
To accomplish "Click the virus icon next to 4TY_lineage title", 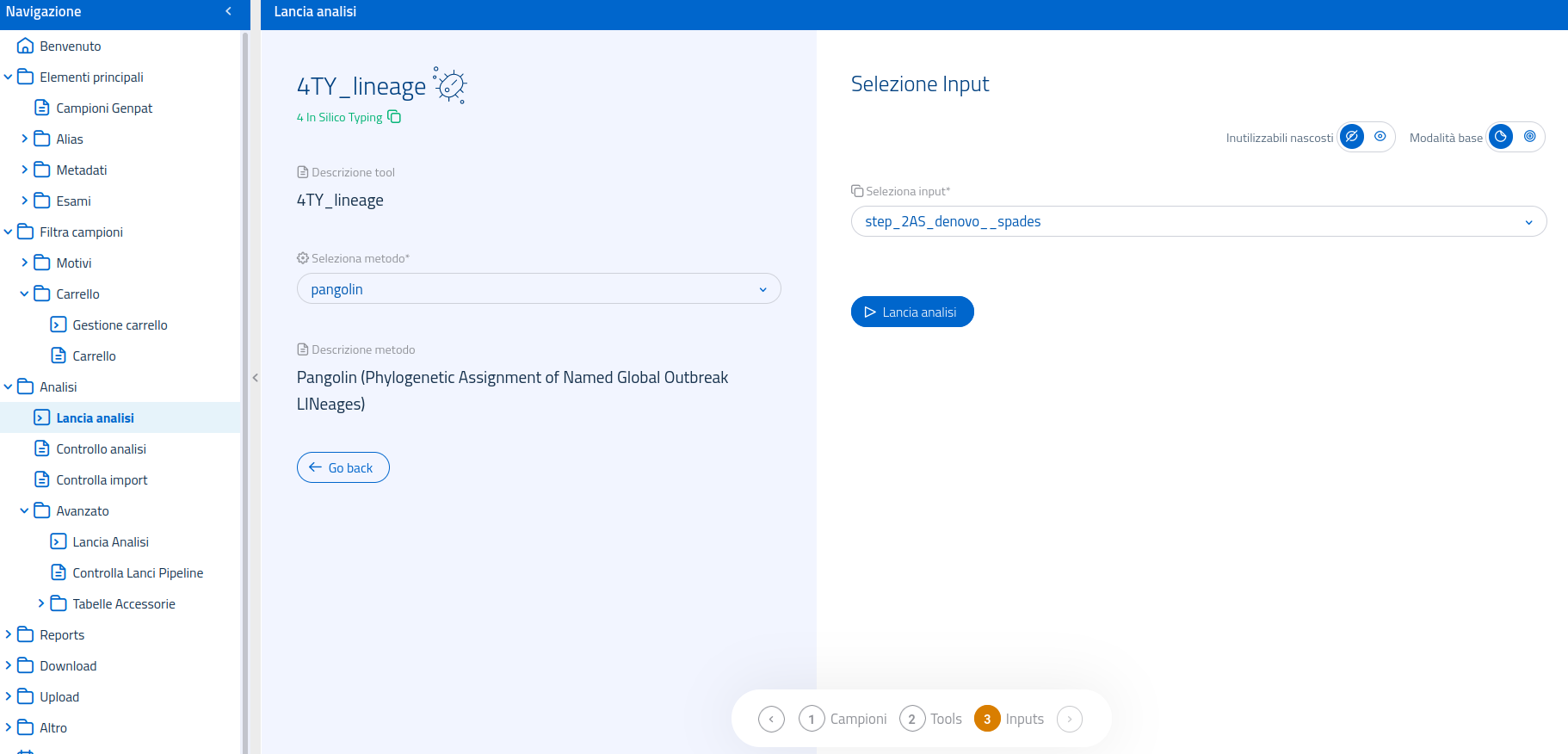I will [x=450, y=86].
